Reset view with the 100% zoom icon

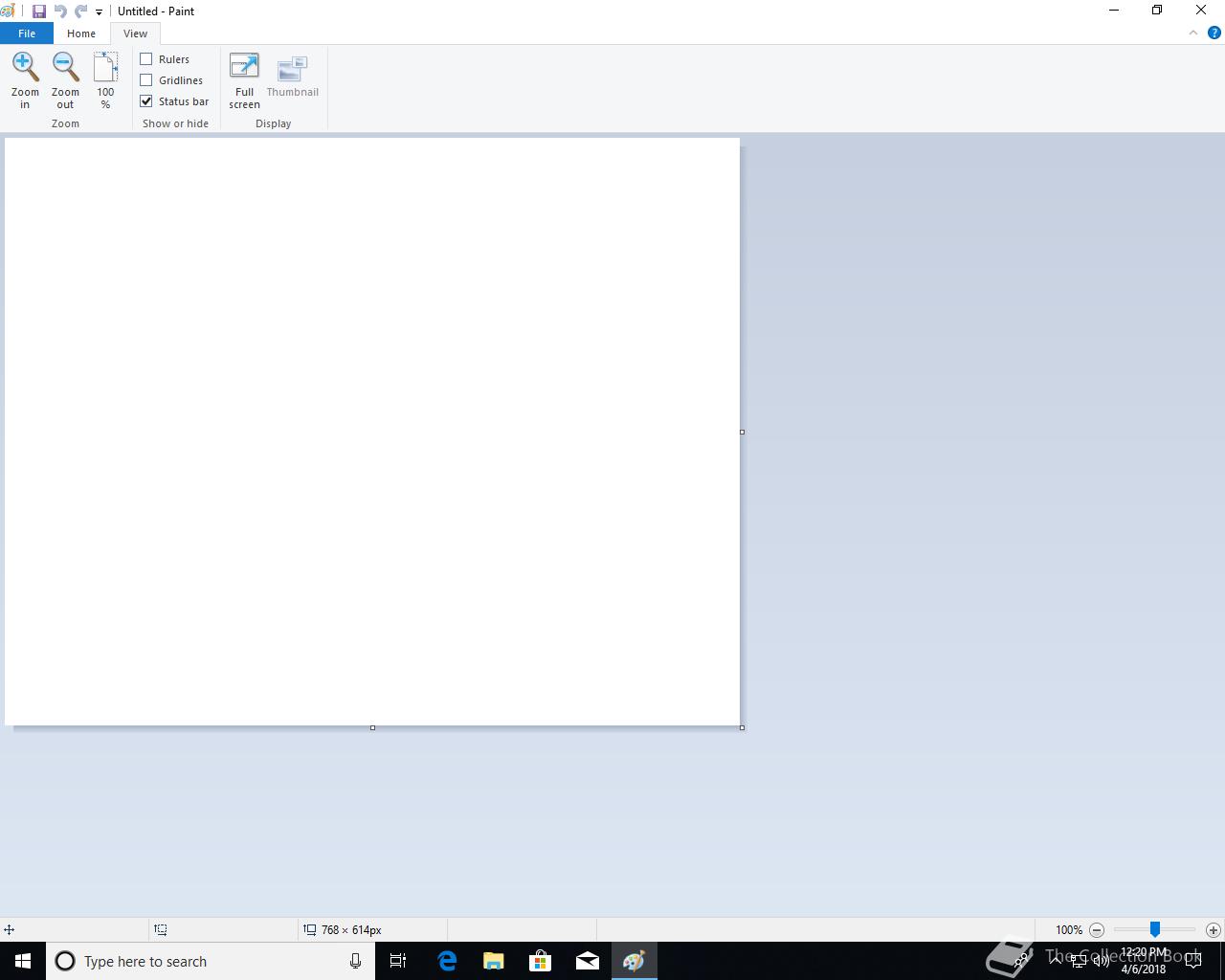click(x=105, y=67)
